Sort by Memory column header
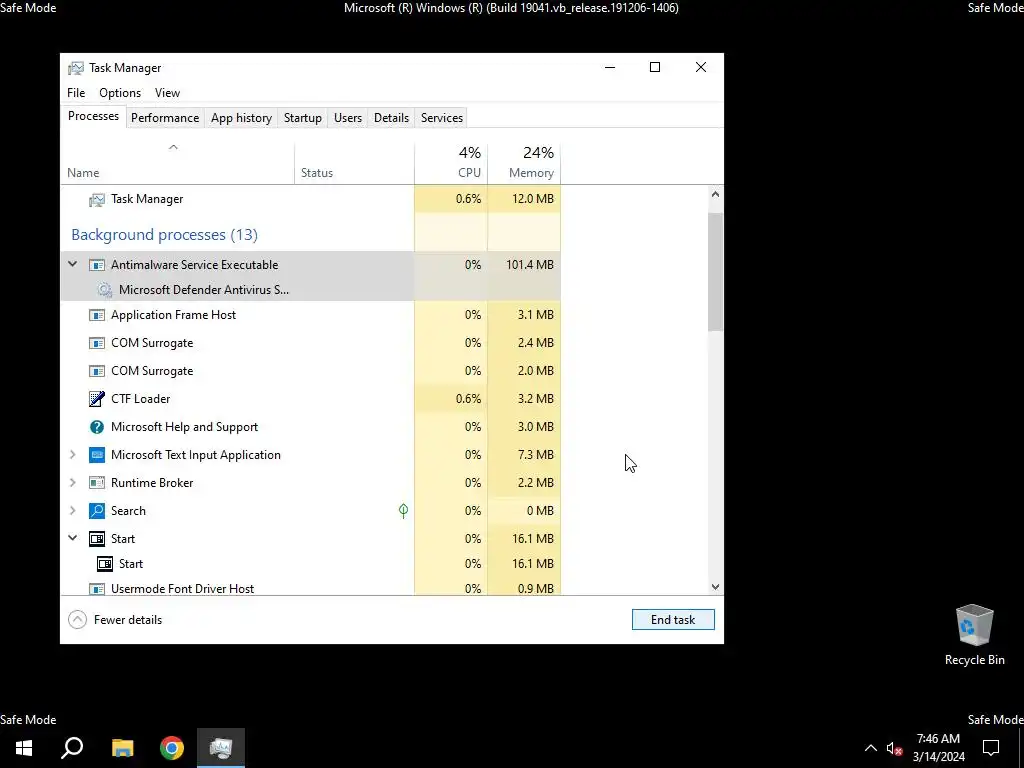The height and width of the screenshot is (768, 1024). pyautogui.click(x=524, y=163)
